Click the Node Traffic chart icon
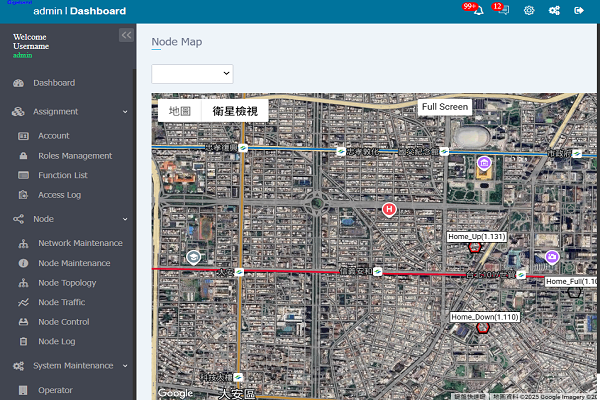 point(23,302)
